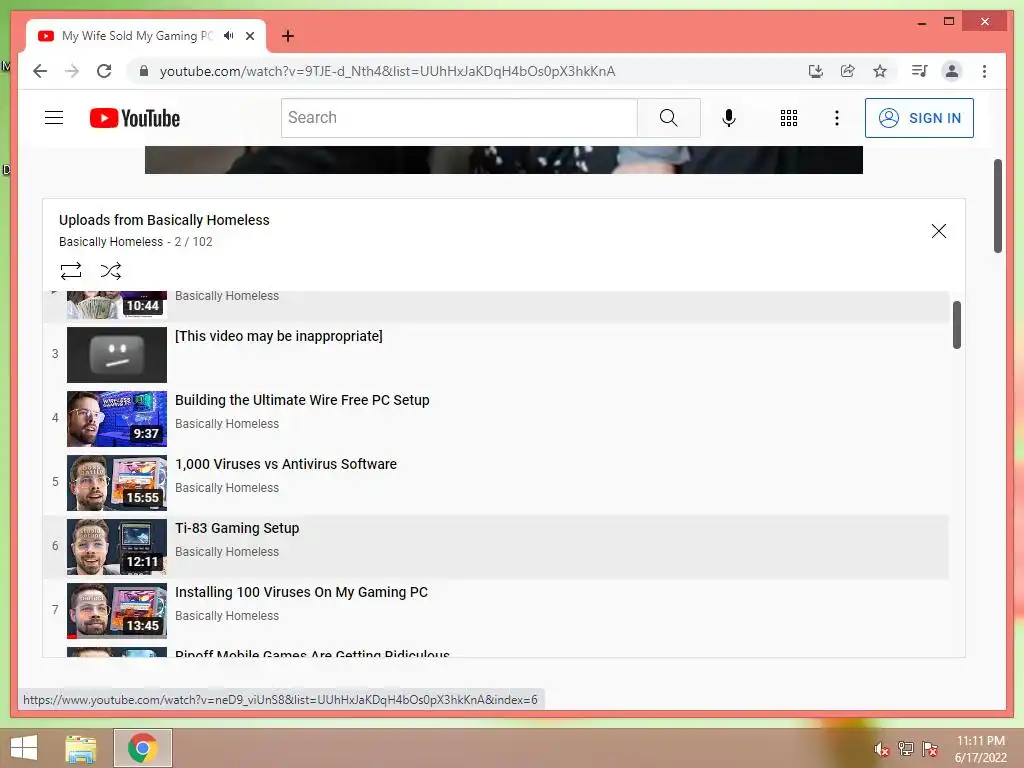Open thumbnail with 15:55 duration
The height and width of the screenshot is (768, 1024).
117,483
